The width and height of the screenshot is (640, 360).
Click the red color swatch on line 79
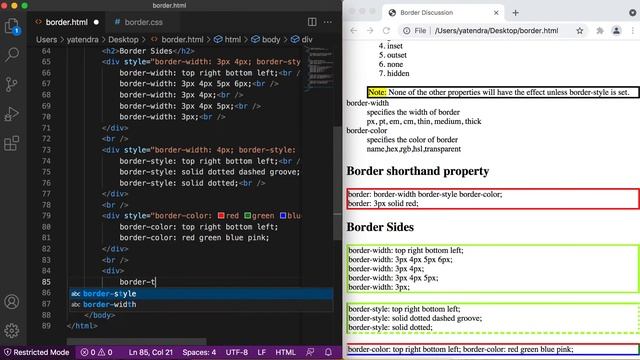221,216
